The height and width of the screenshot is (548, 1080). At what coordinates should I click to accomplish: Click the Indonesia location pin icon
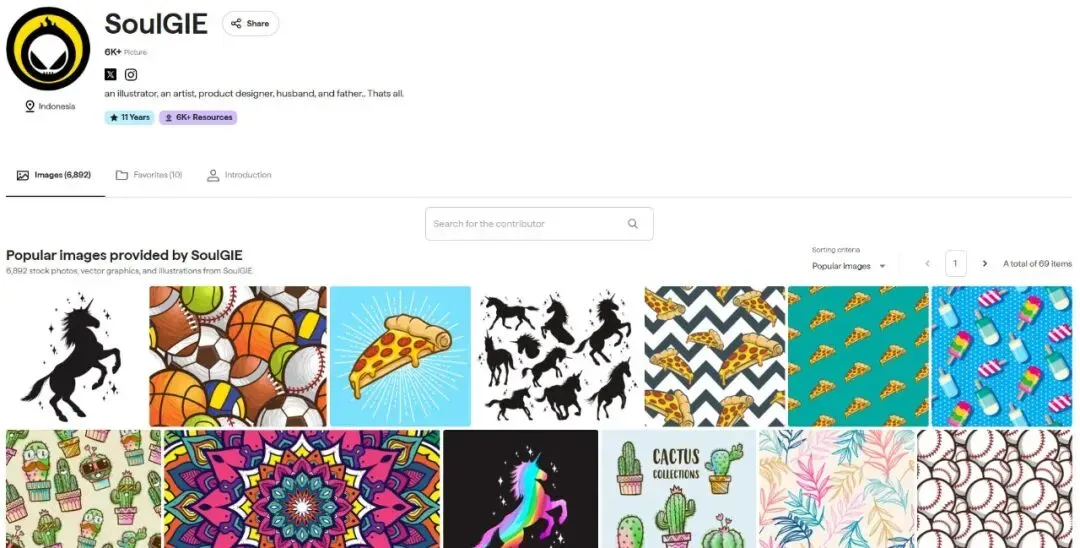coord(30,106)
